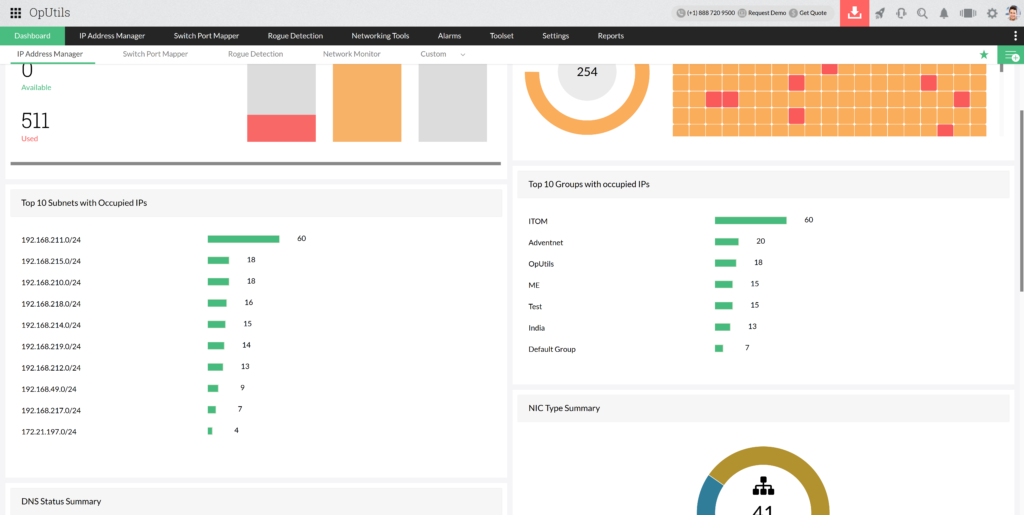This screenshot has width=1024, height=515.
Task: Open the apps grid launcher
Action: [x=15, y=13]
